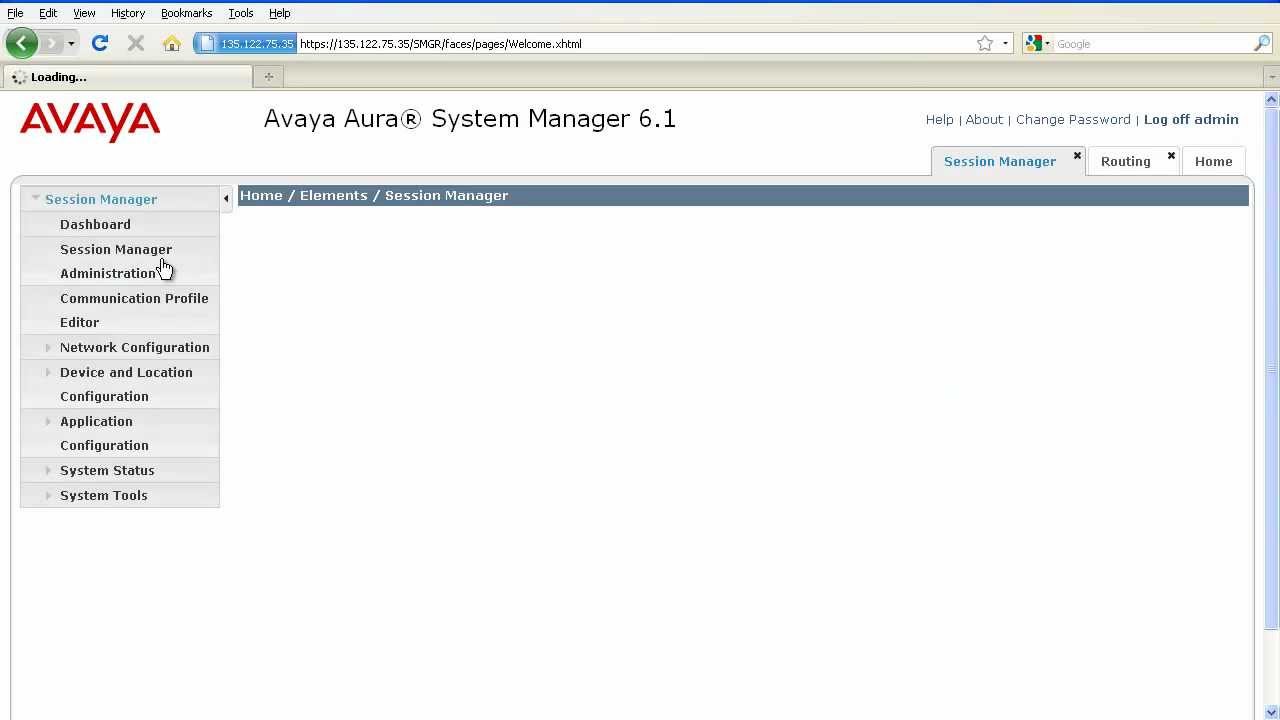Click the Change Password link
Image resolution: width=1280 pixels, height=720 pixels.
click(1073, 119)
